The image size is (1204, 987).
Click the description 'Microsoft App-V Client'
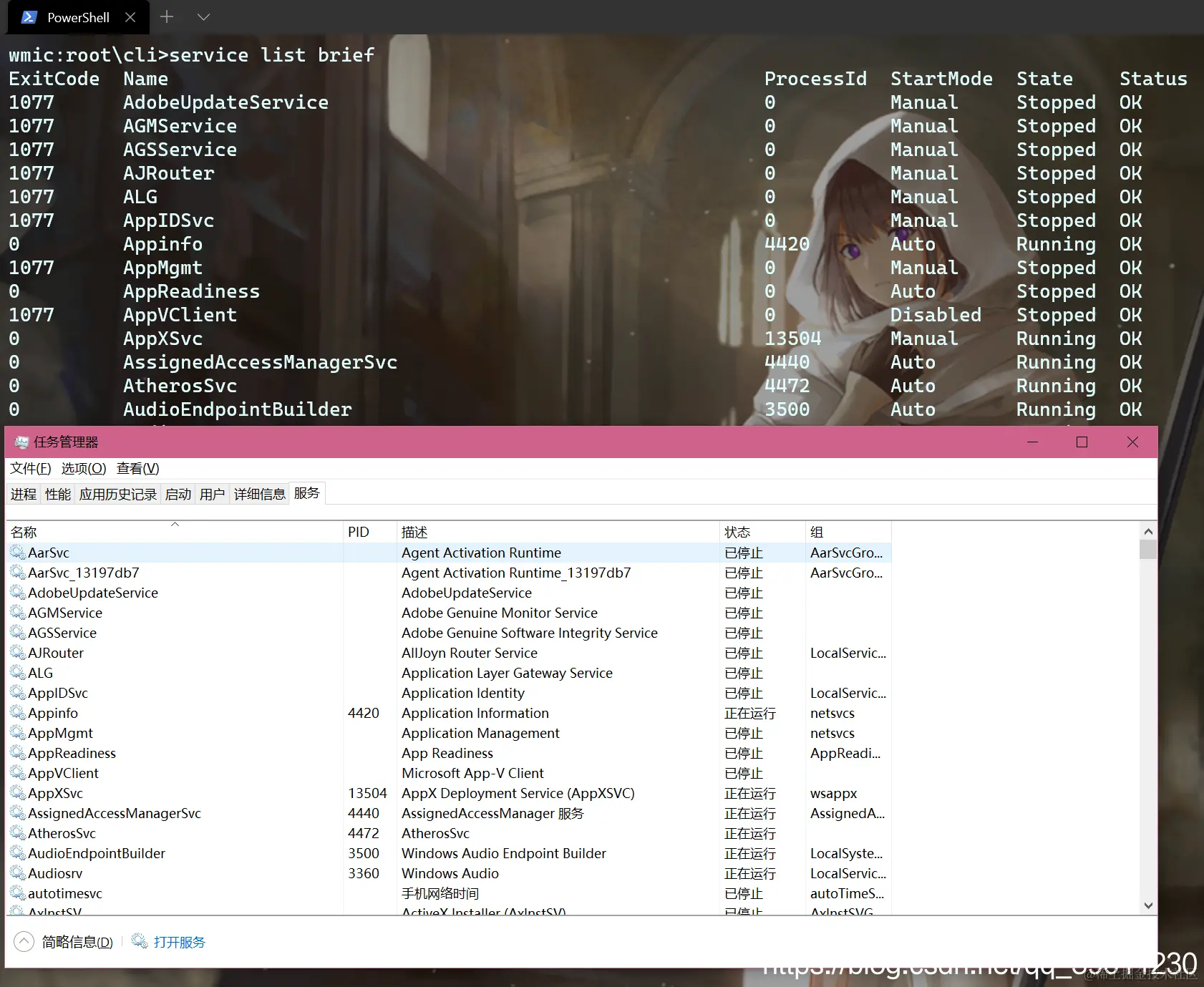[x=472, y=773]
